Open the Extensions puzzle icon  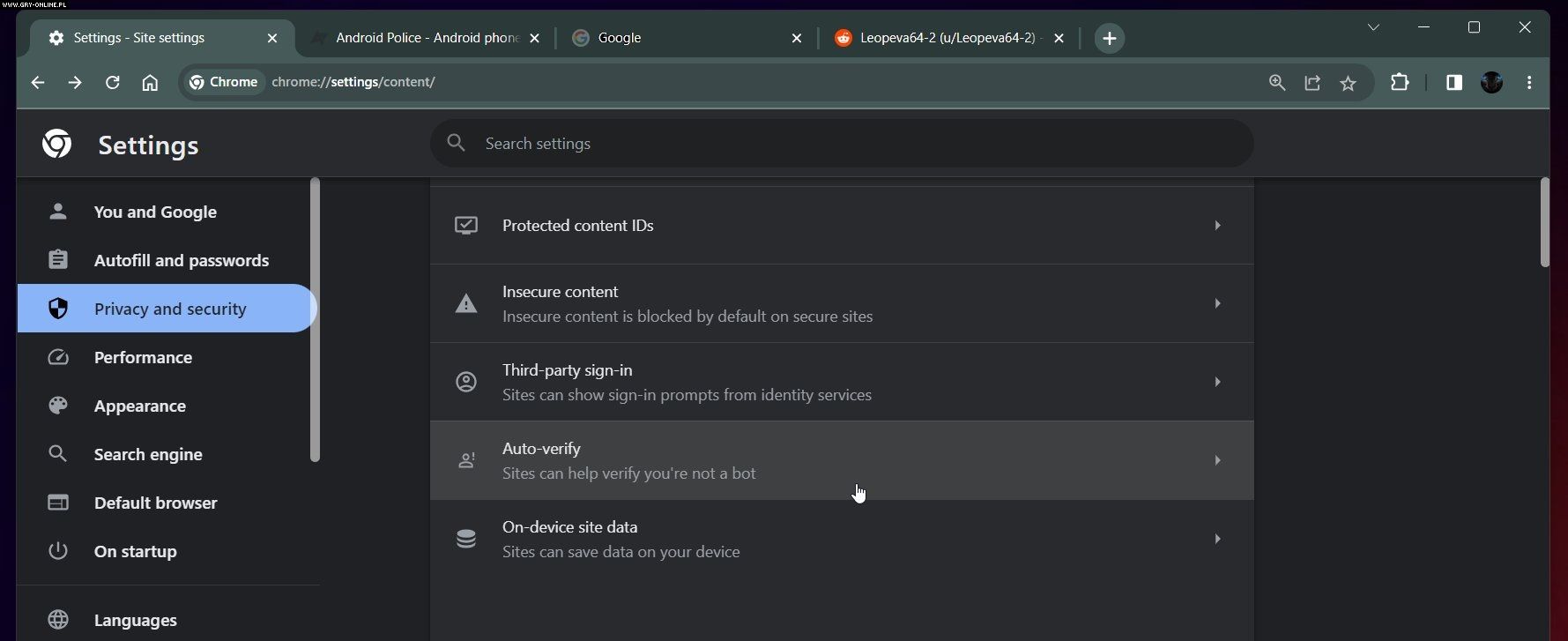[1399, 82]
